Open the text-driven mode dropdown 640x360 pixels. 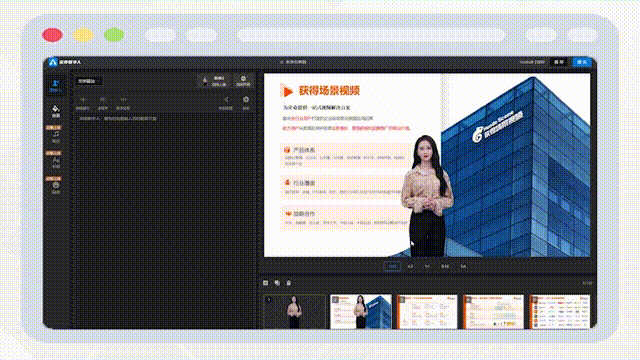[88, 81]
